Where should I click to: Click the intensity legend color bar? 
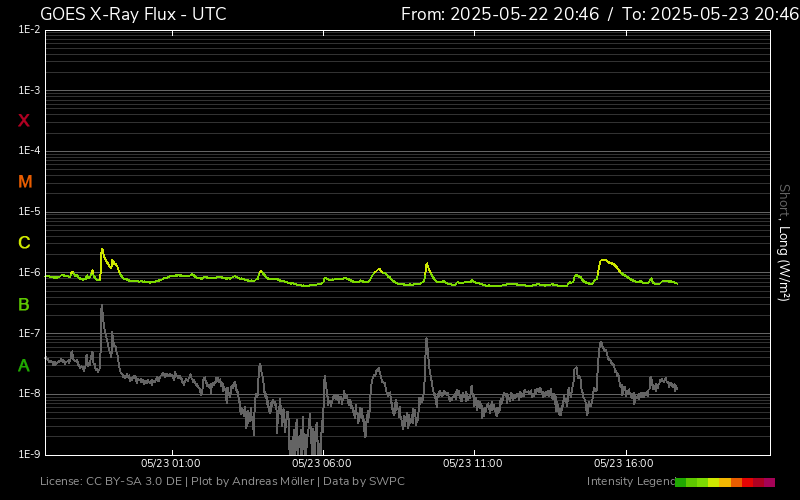[x=724, y=482]
